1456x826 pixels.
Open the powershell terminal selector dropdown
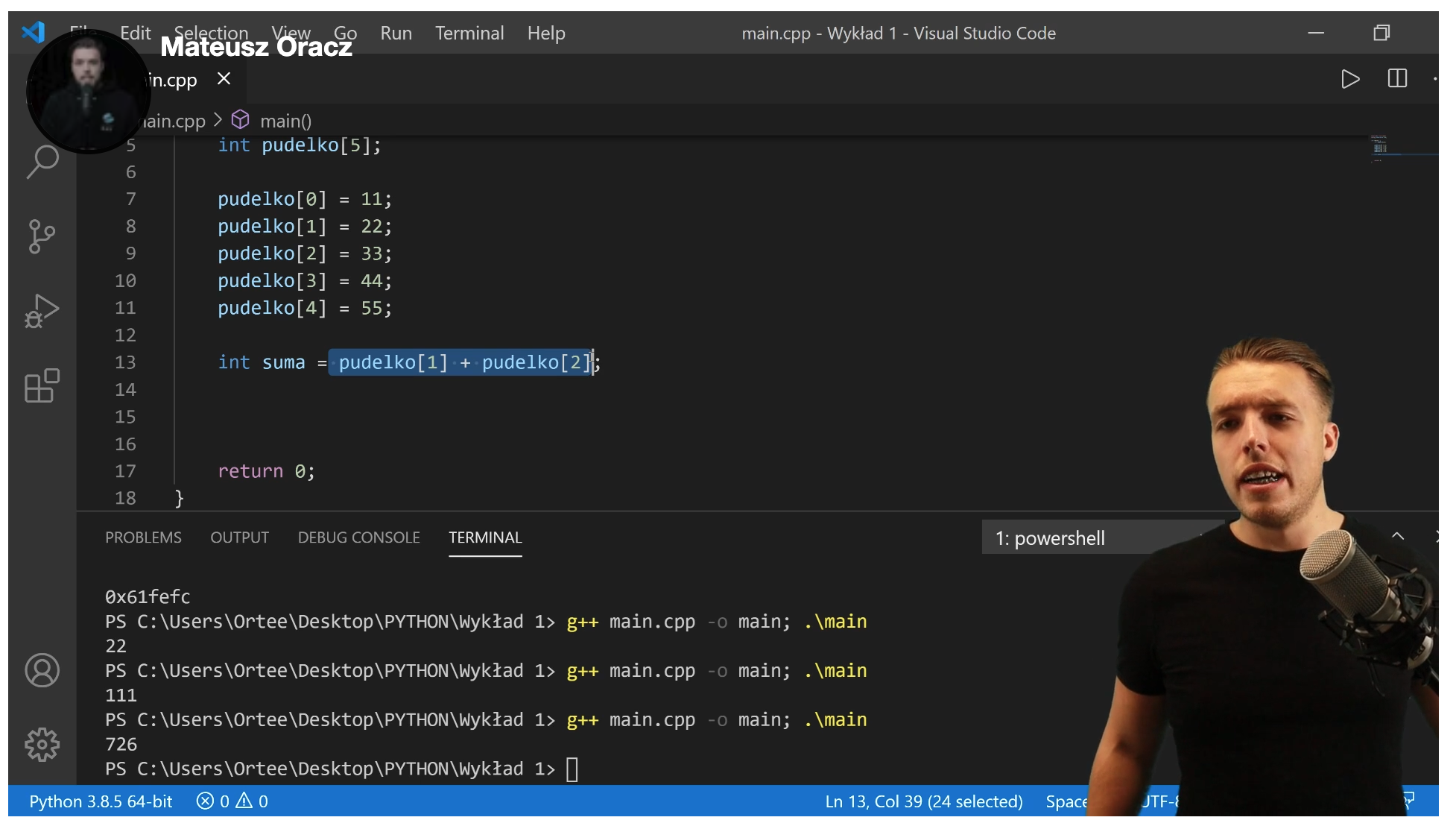tap(1103, 537)
